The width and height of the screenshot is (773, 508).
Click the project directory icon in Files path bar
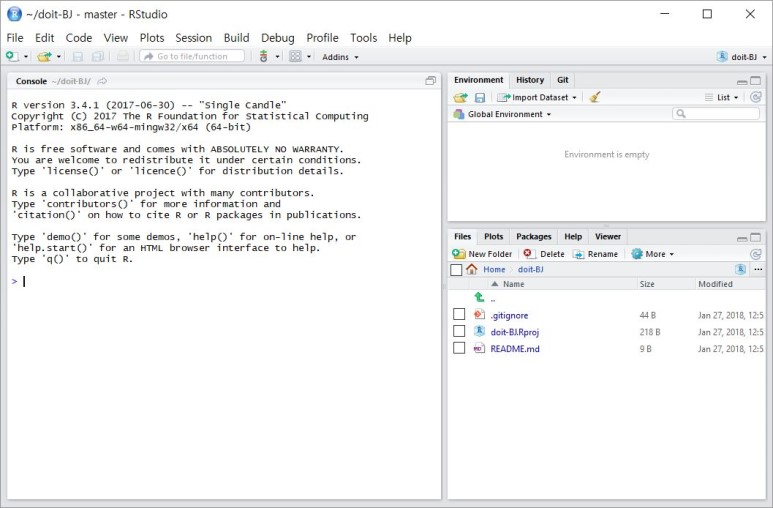pos(740,269)
